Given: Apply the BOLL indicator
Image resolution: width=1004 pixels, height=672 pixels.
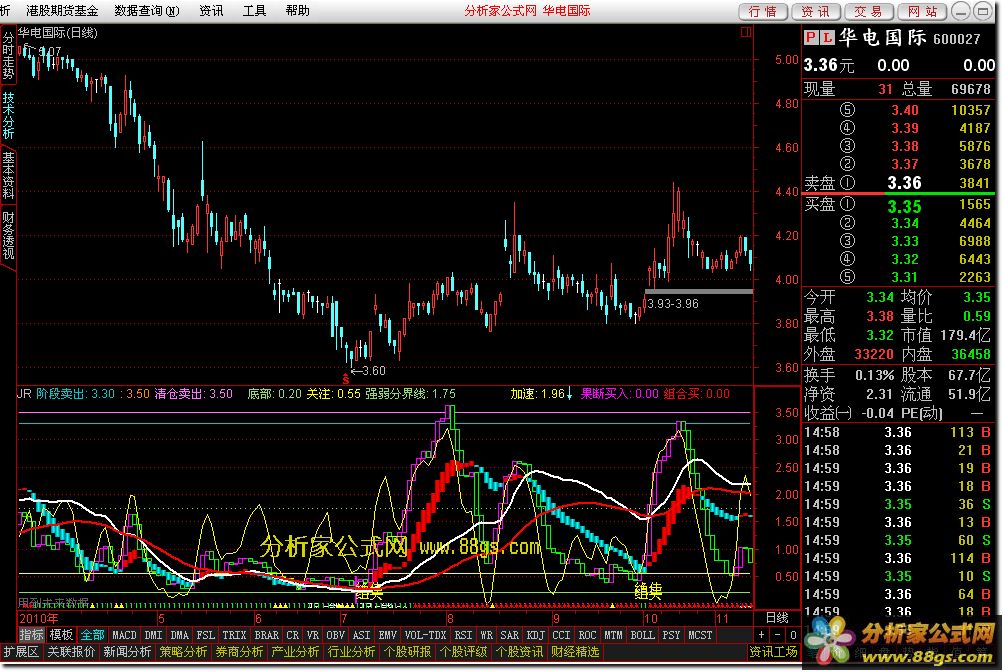Looking at the screenshot, I should click(x=642, y=635).
